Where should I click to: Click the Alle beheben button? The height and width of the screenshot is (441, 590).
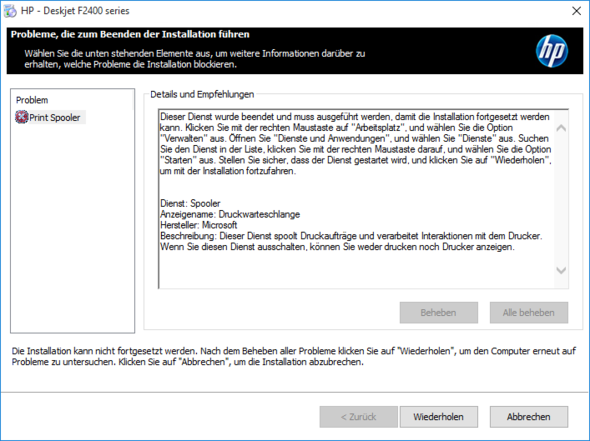[529, 312]
